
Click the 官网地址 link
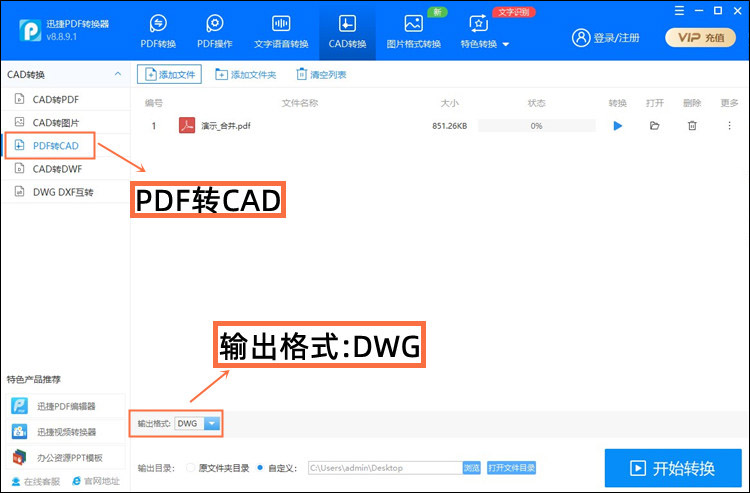pos(96,481)
